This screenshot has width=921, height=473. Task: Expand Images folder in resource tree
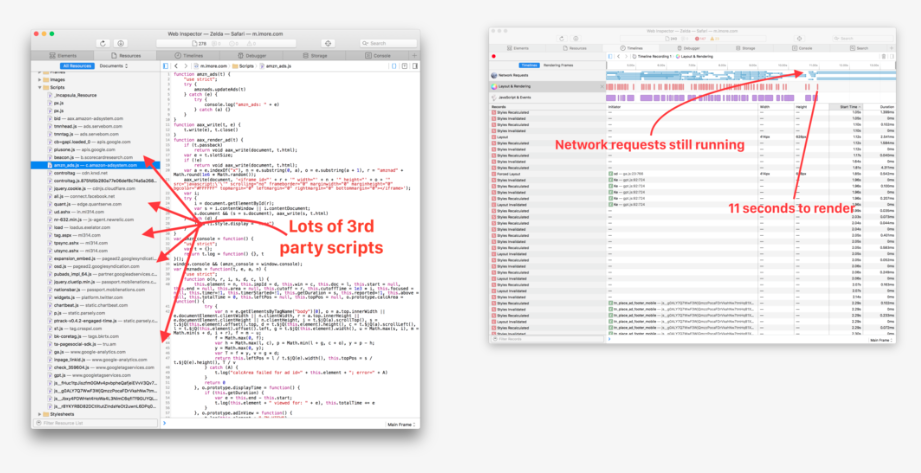point(40,79)
